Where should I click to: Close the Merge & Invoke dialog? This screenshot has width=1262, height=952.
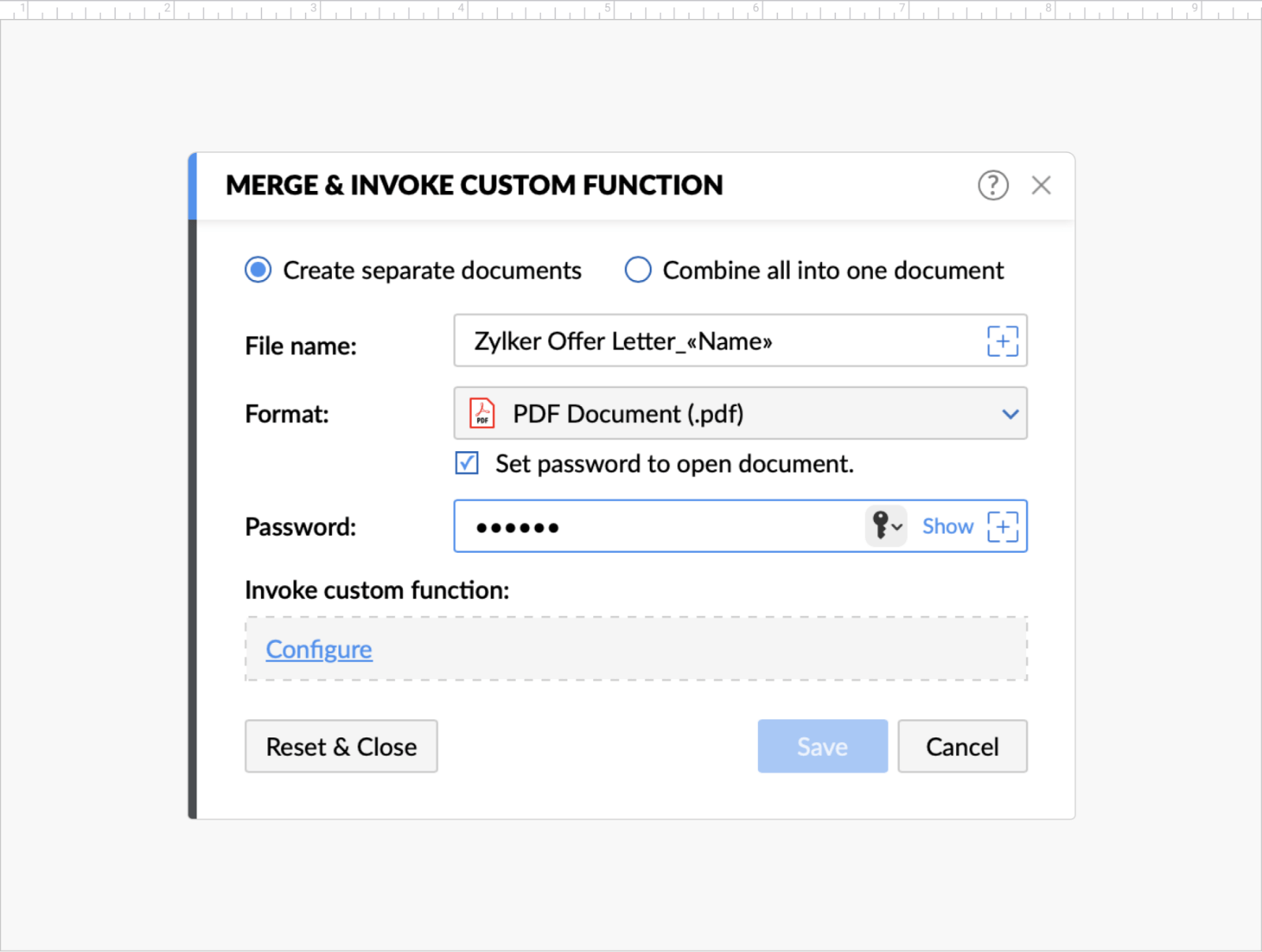(1040, 185)
